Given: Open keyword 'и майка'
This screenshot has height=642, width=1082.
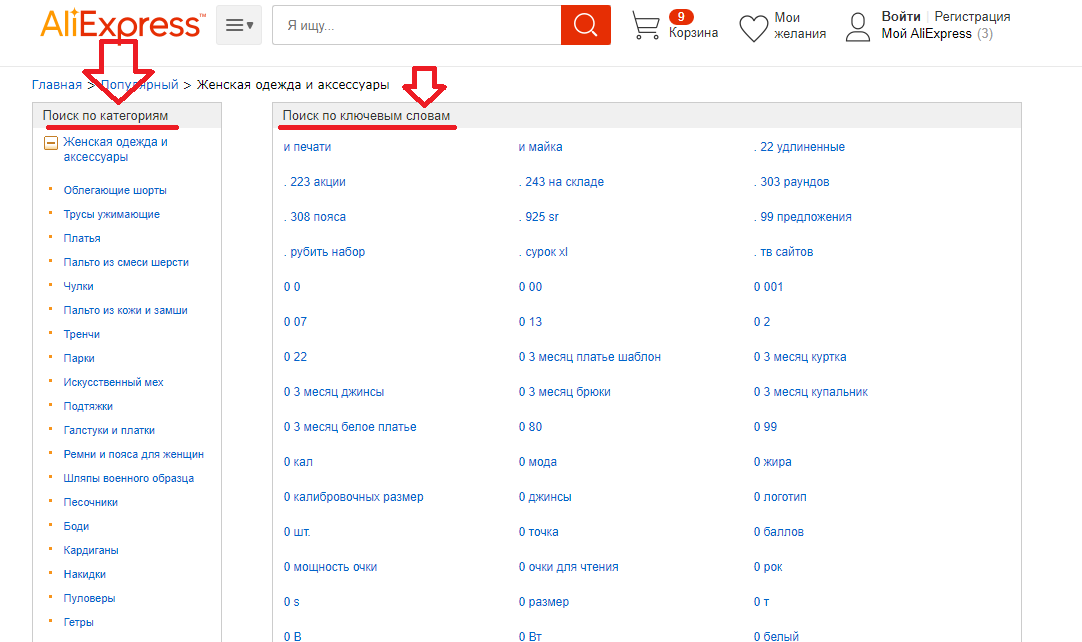Looking at the screenshot, I should [x=540, y=147].
